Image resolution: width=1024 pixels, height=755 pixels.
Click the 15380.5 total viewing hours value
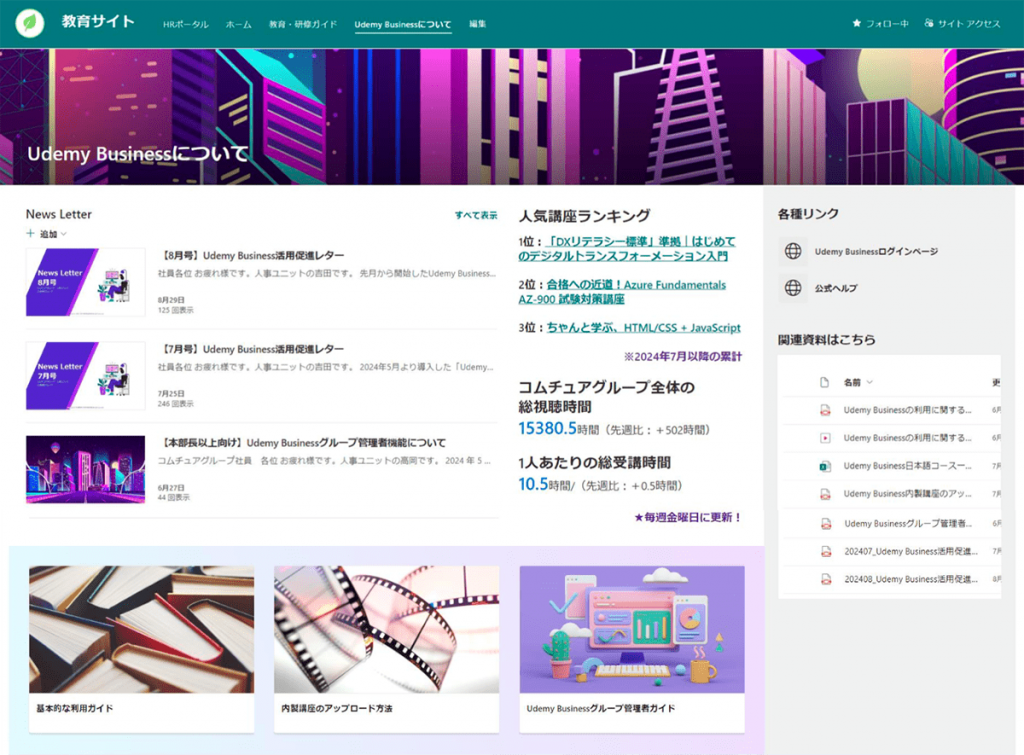tap(547, 428)
